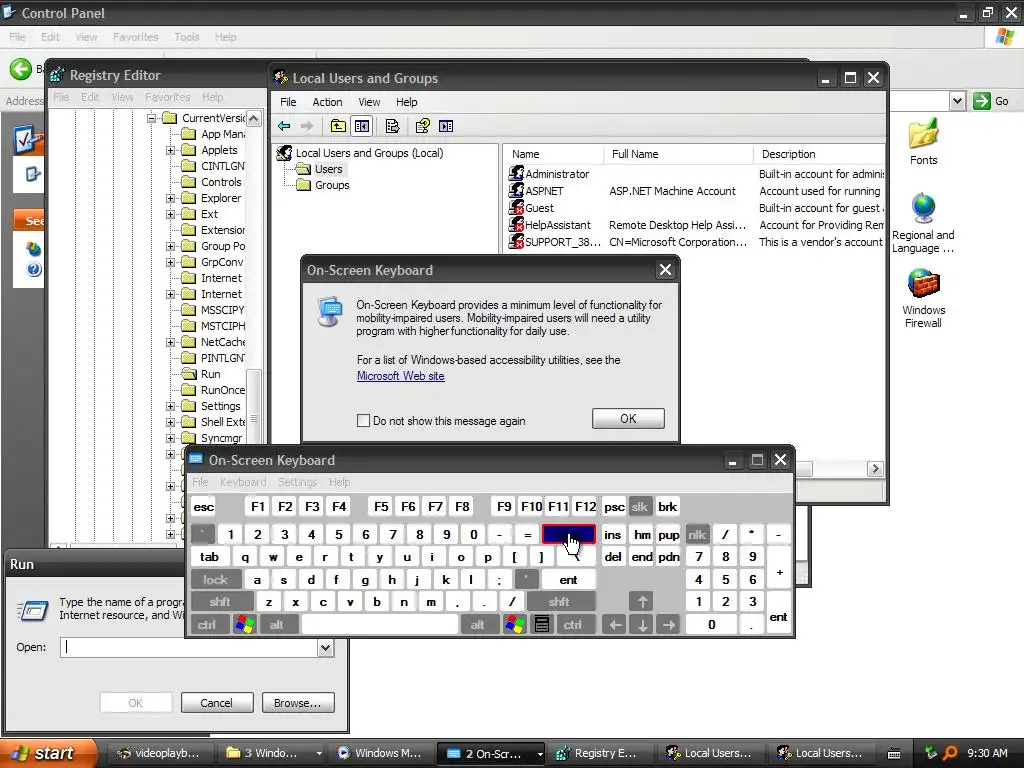Open the Run dialog Open dropdown arrow
1024x768 pixels.
point(325,647)
